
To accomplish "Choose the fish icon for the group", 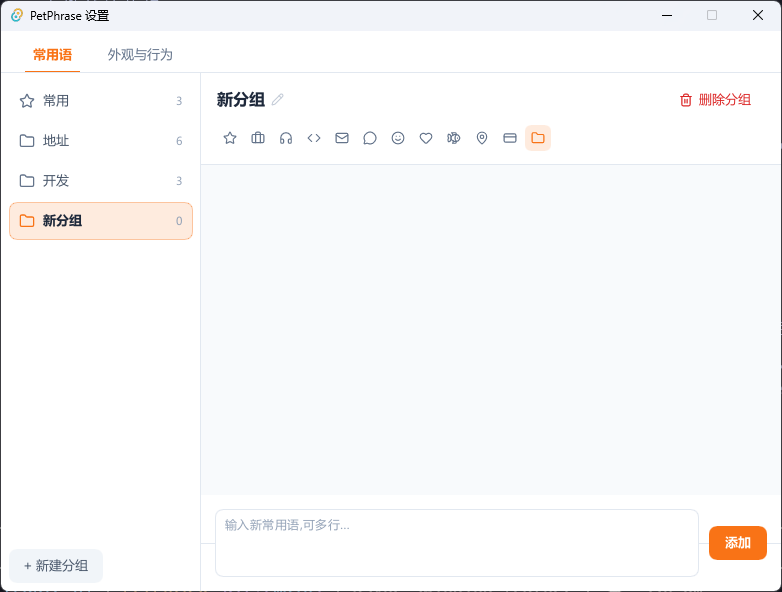I will [x=454, y=138].
